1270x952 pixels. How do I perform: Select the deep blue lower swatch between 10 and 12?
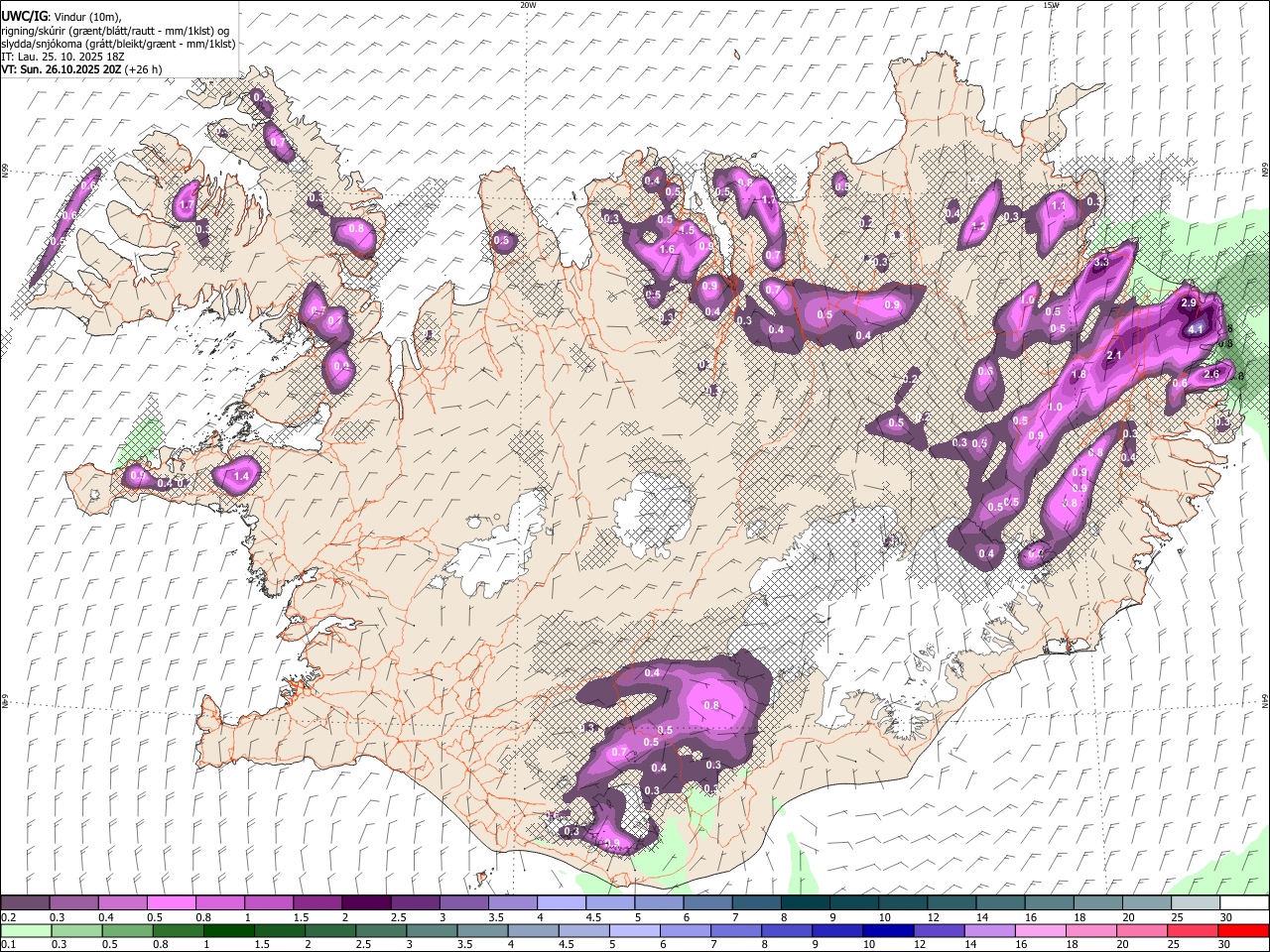click(887, 931)
